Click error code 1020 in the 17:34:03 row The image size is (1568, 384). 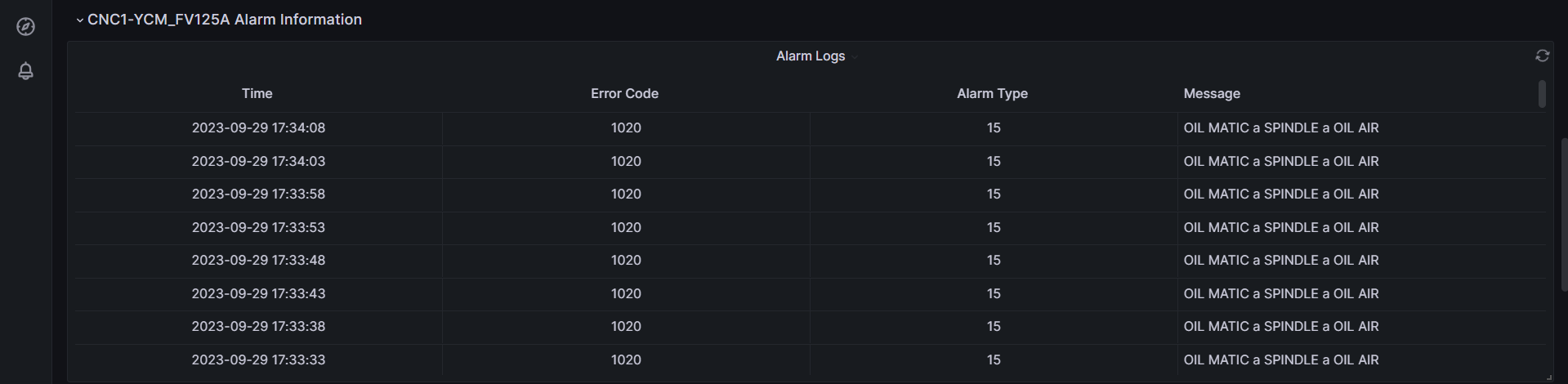click(626, 162)
